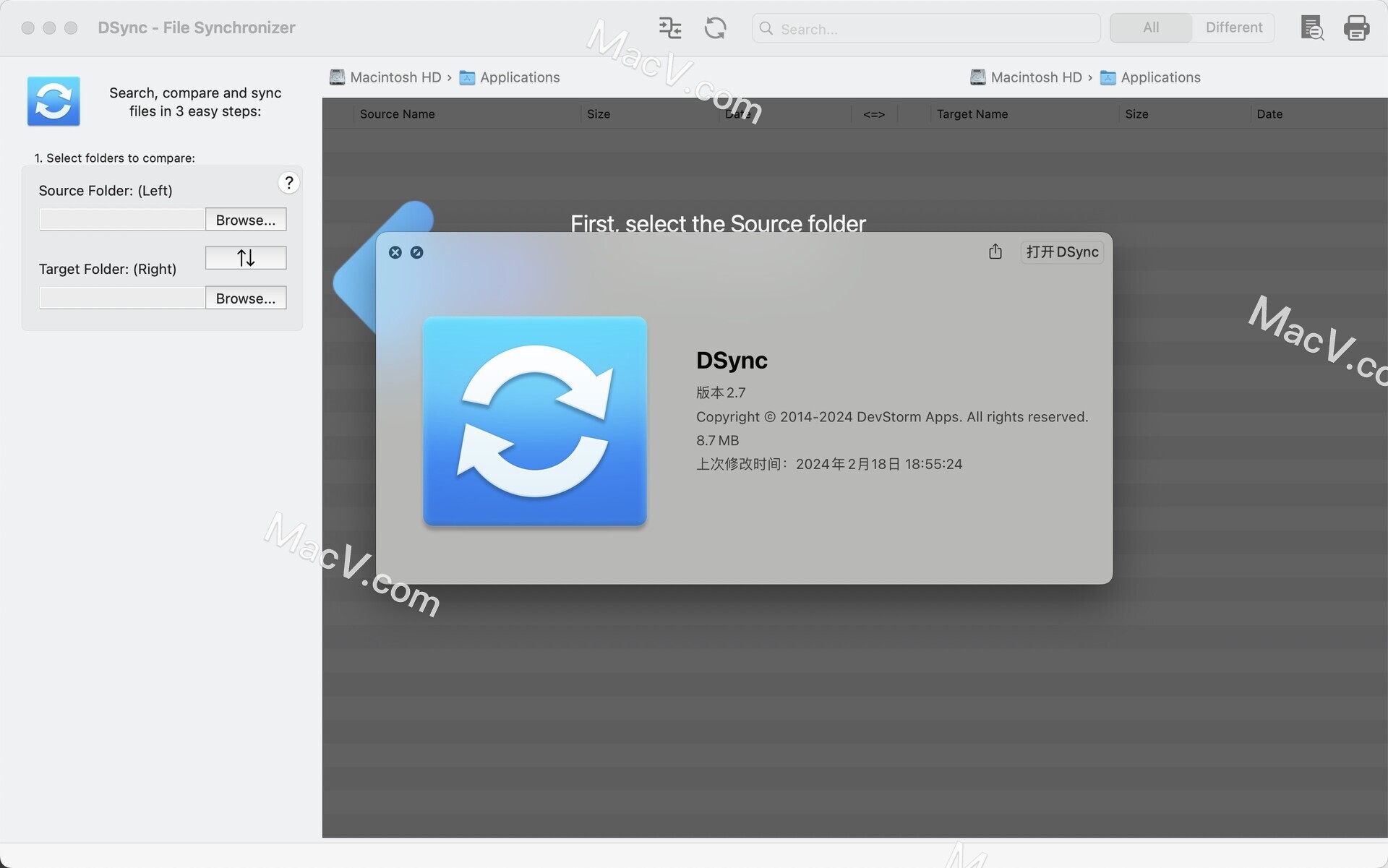Select the All filter option

point(1149,27)
